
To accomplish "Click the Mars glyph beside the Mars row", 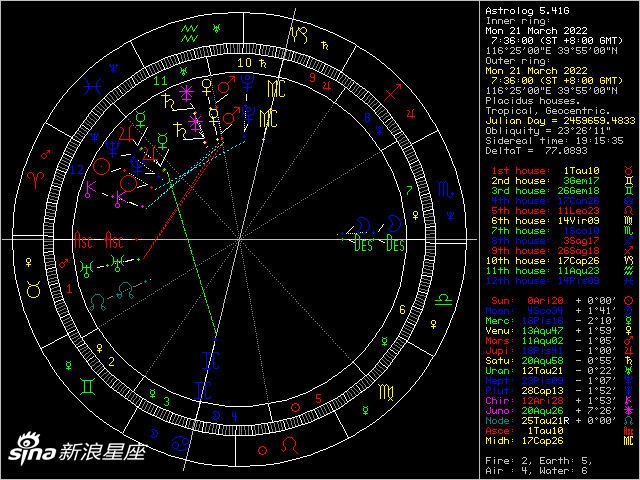I will (629, 341).
